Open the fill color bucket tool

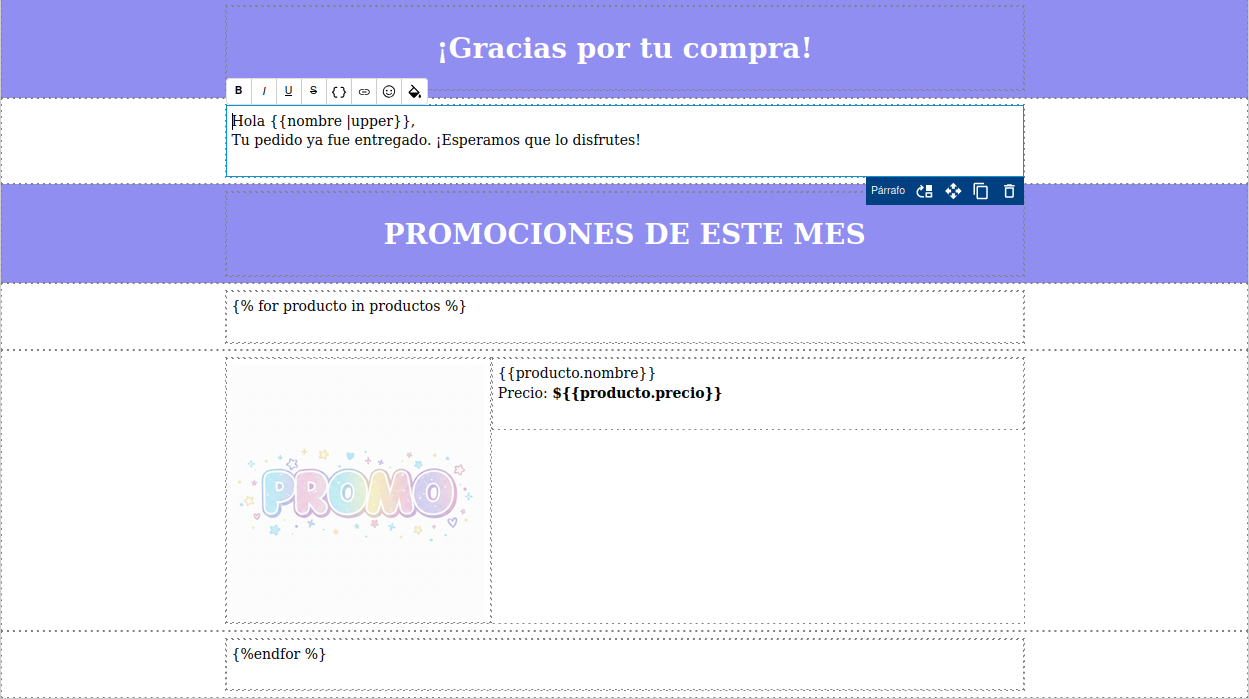click(413, 91)
